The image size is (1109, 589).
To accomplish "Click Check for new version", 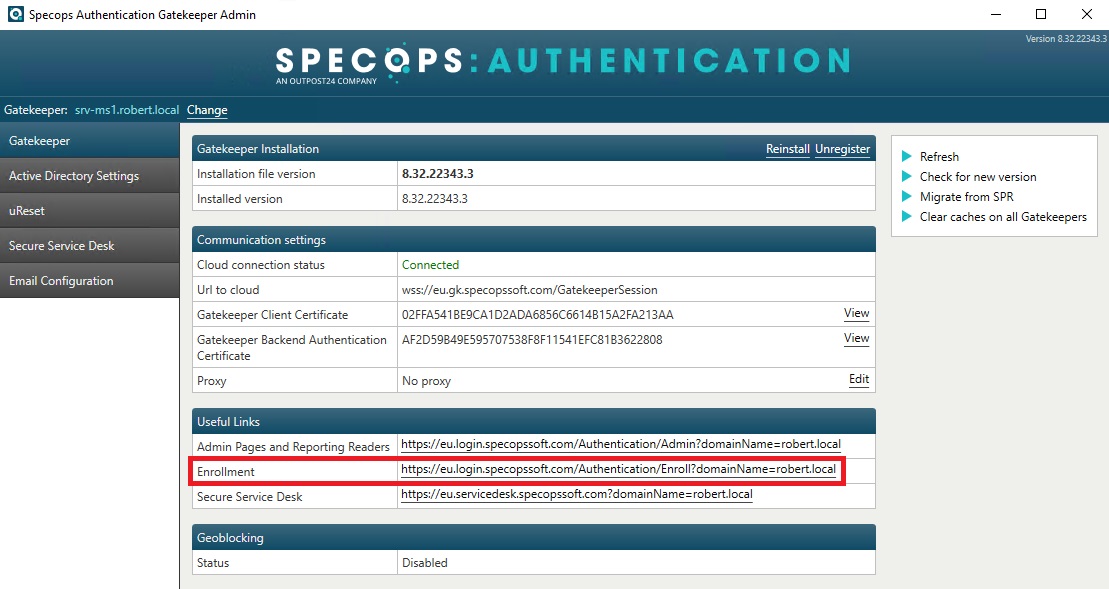I will pos(978,177).
